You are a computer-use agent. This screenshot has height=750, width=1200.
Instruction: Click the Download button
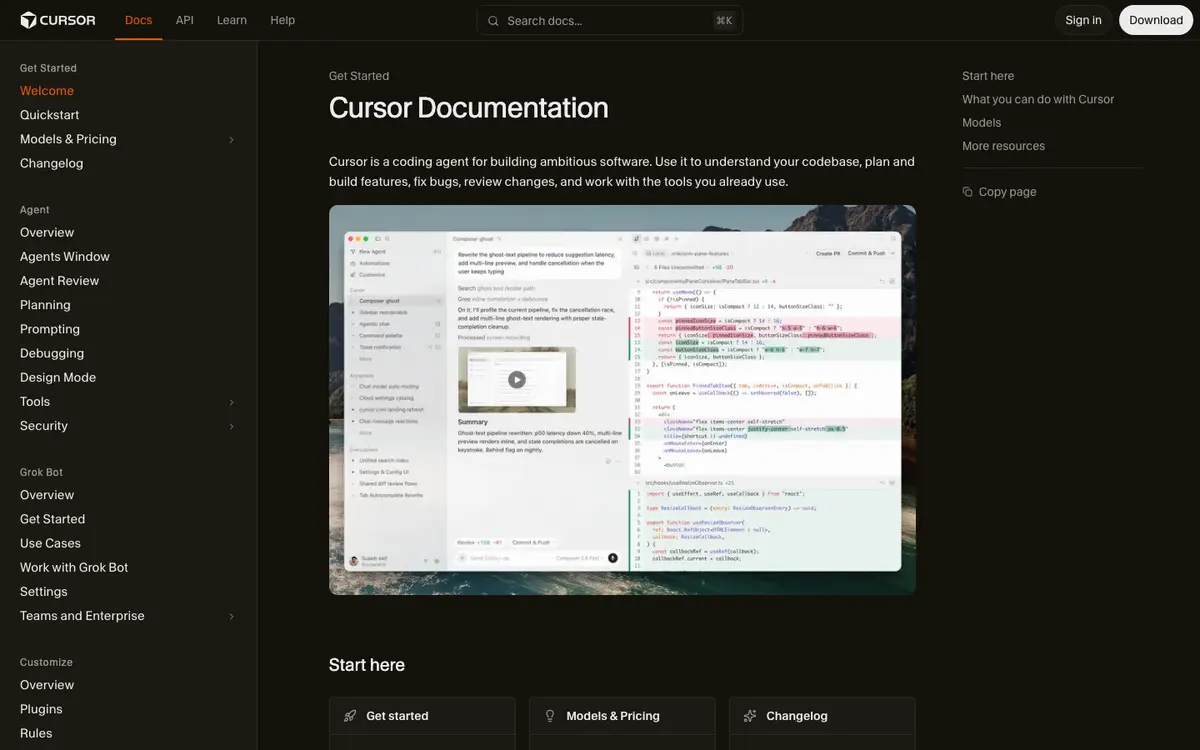click(x=1156, y=20)
